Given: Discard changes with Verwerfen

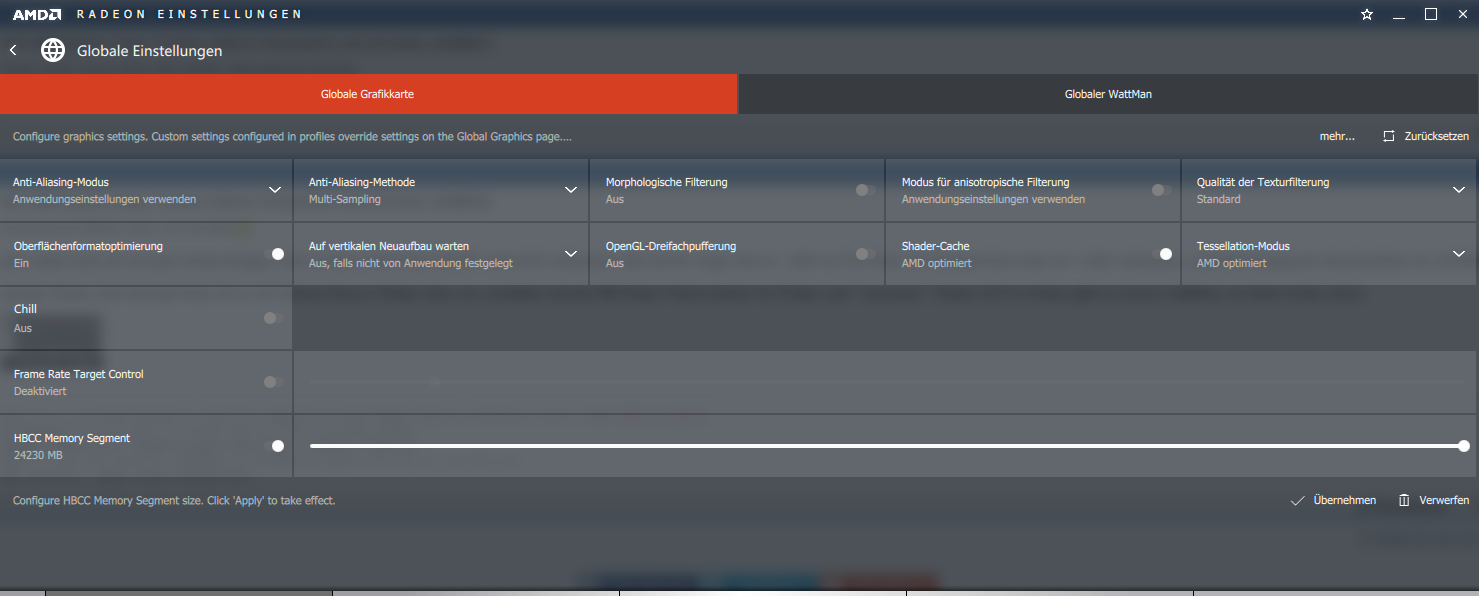Looking at the screenshot, I should pos(1444,500).
